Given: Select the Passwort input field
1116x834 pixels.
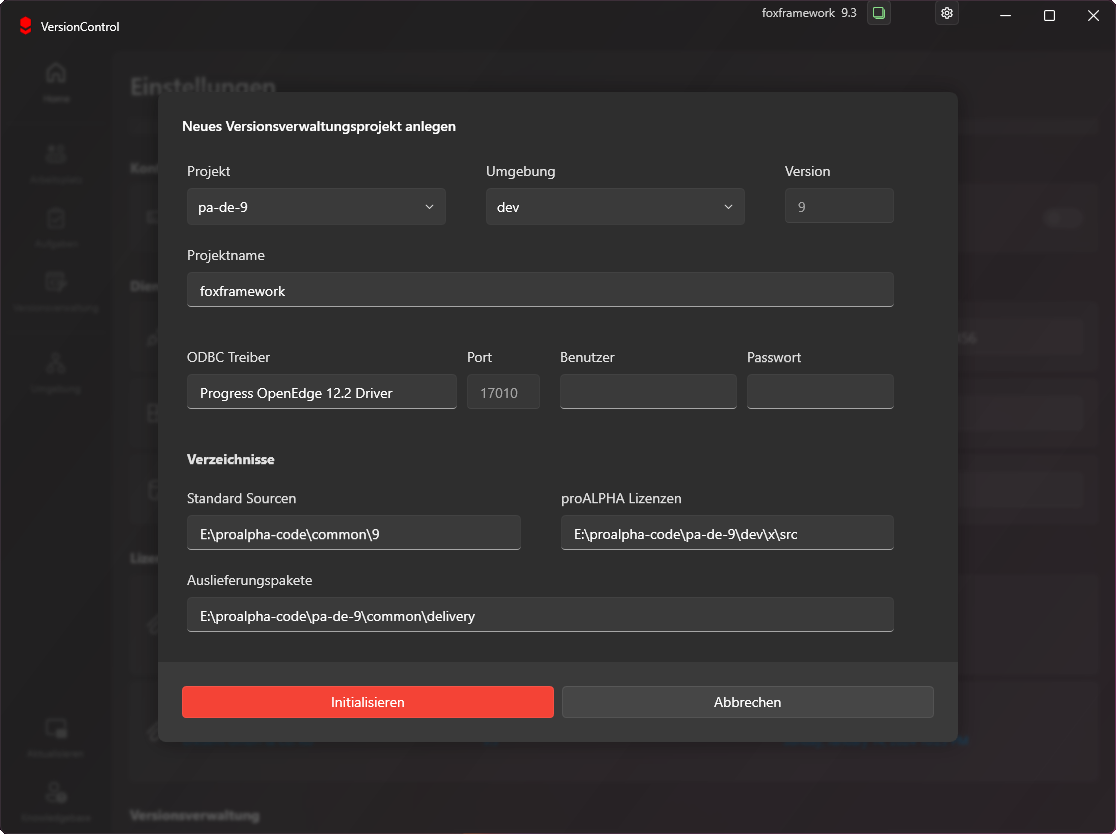Looking at the screenshot, I should coord(820,392).
